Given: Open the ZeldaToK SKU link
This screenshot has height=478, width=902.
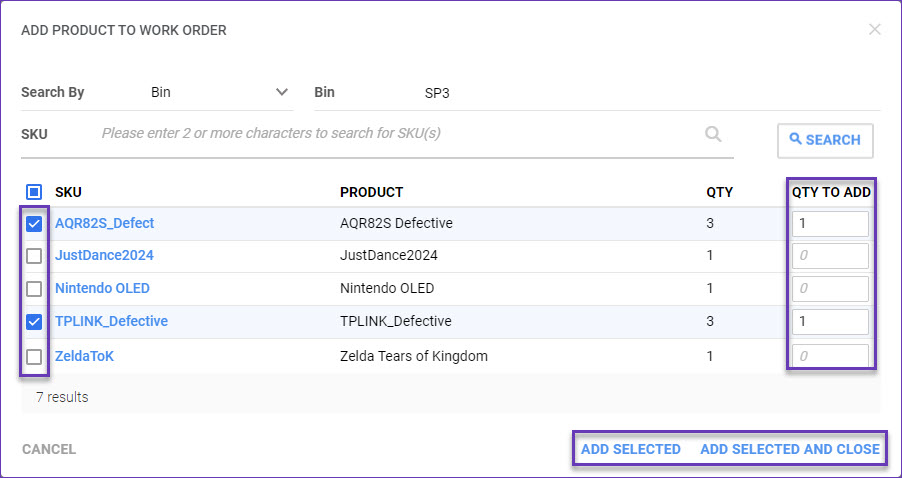Looking at the screenshot, I should click(85, 356).
